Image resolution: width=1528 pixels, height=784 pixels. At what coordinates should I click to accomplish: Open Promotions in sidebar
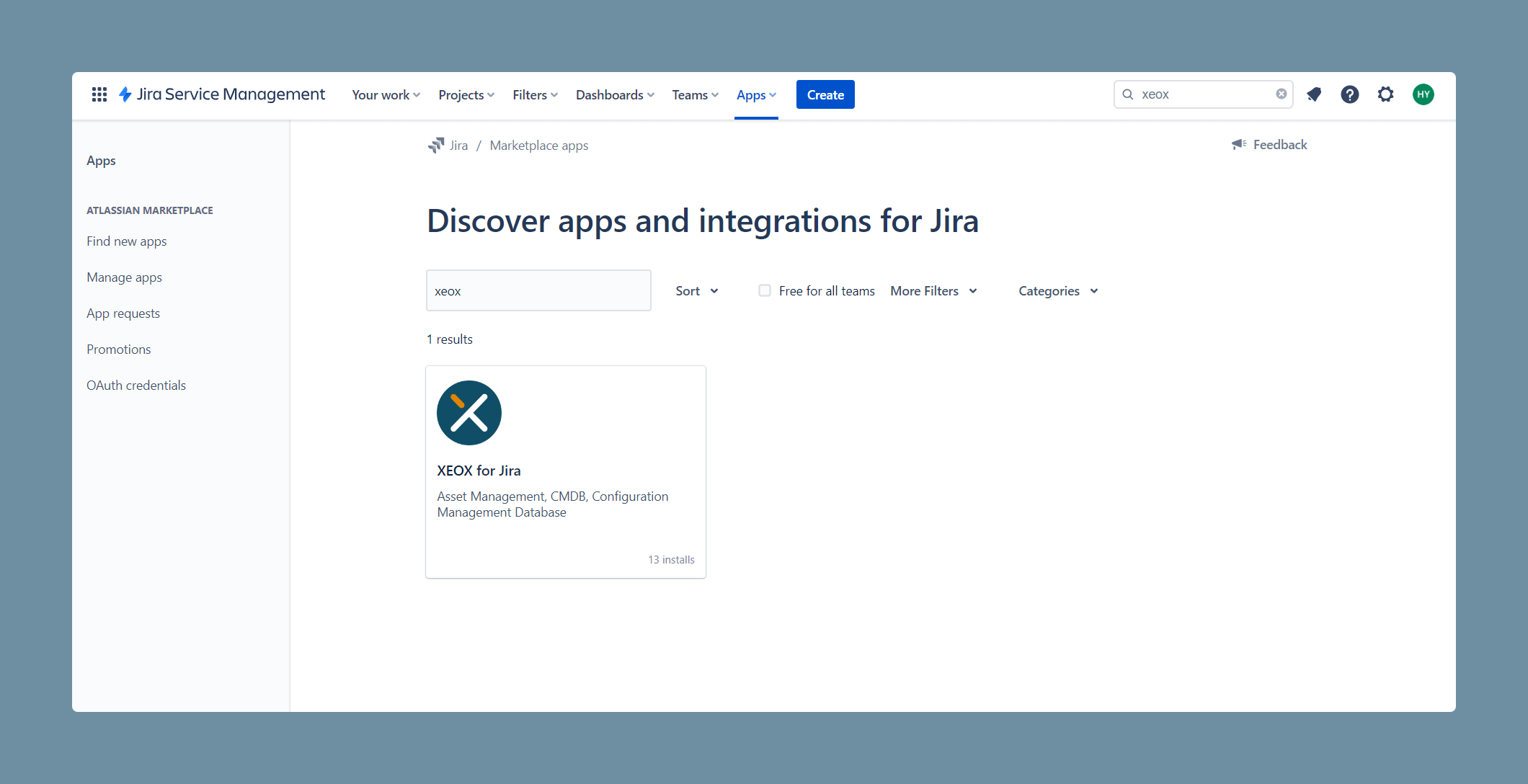tap(119, 349)
